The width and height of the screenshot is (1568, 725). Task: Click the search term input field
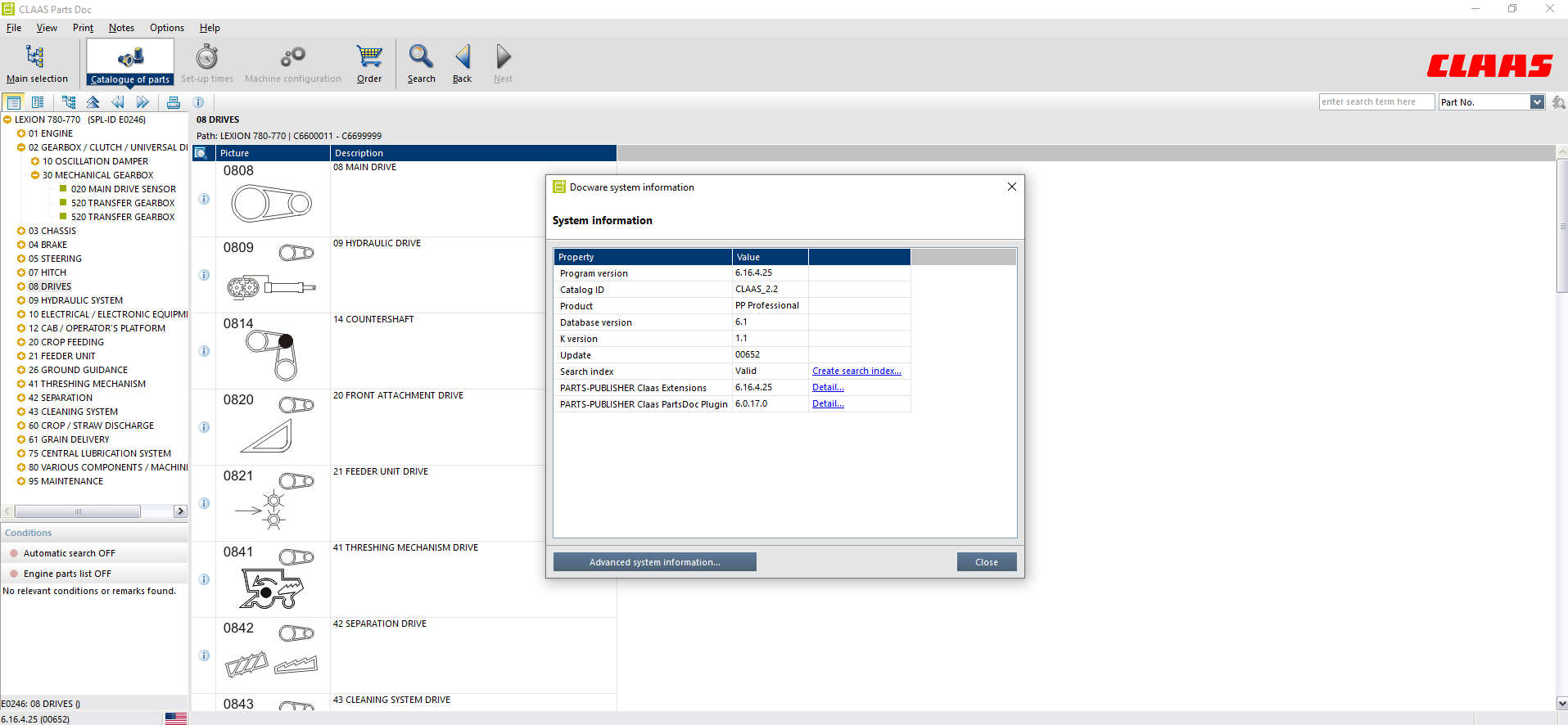[x=1376, y=101]
